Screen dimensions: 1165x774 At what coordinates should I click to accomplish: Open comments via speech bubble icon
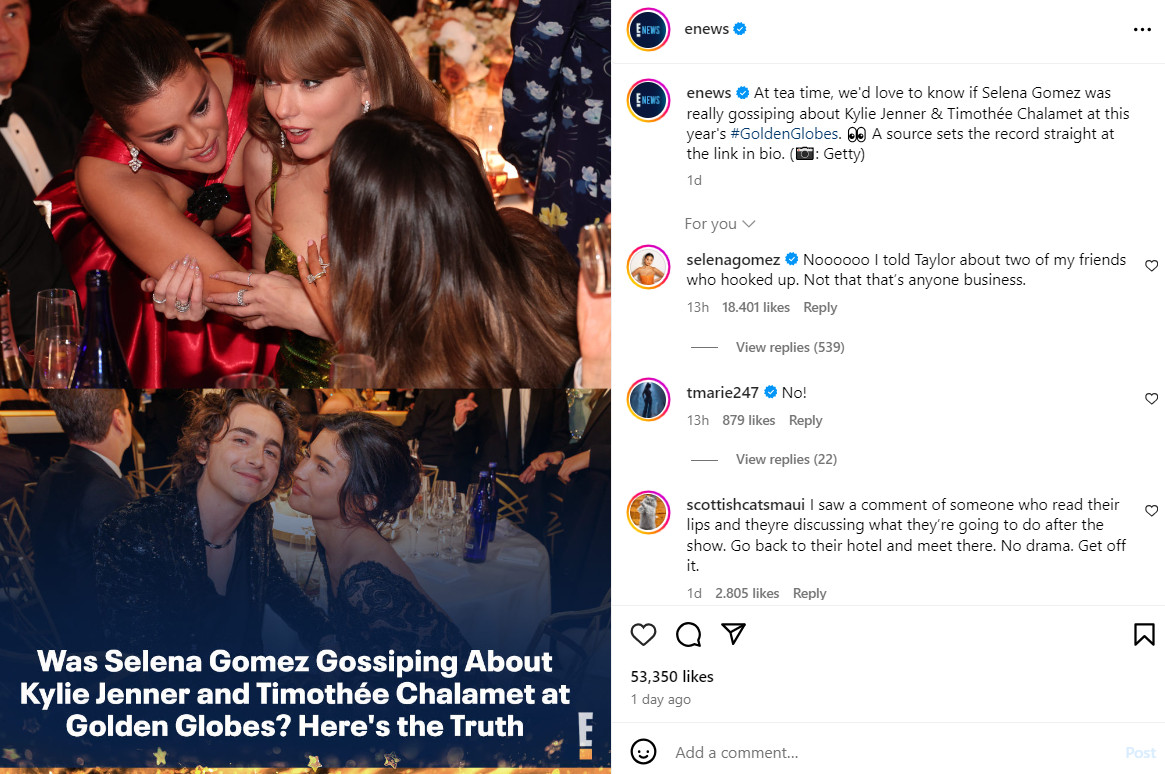tap(688, 634)
